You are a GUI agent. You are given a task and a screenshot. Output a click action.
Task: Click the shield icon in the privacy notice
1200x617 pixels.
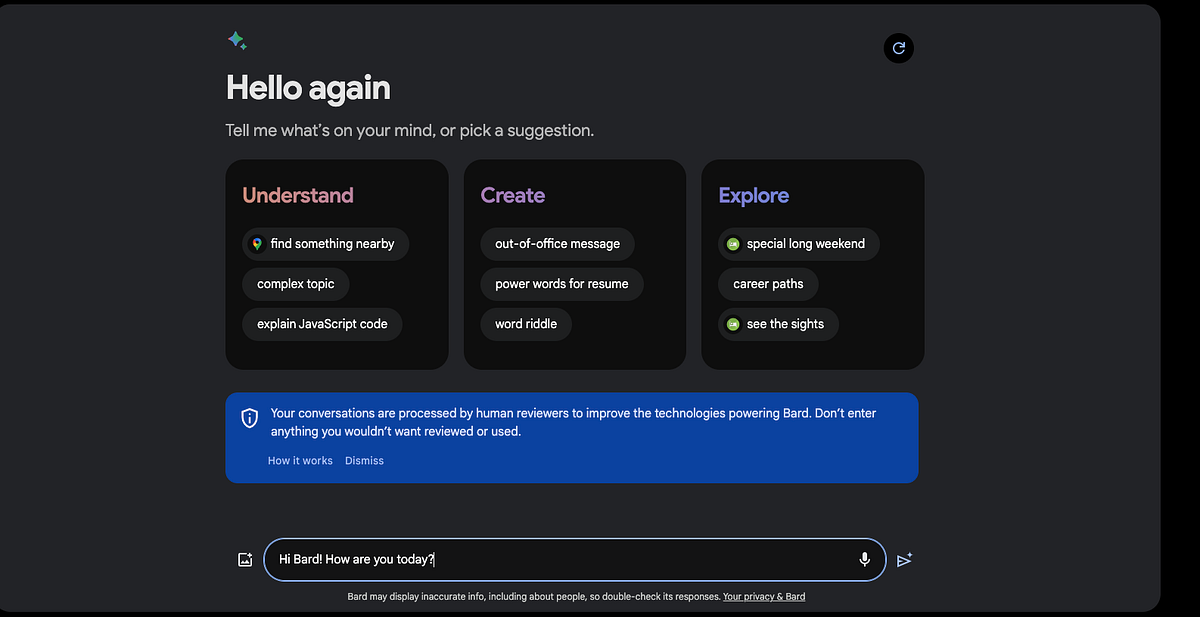coord(250,417)
